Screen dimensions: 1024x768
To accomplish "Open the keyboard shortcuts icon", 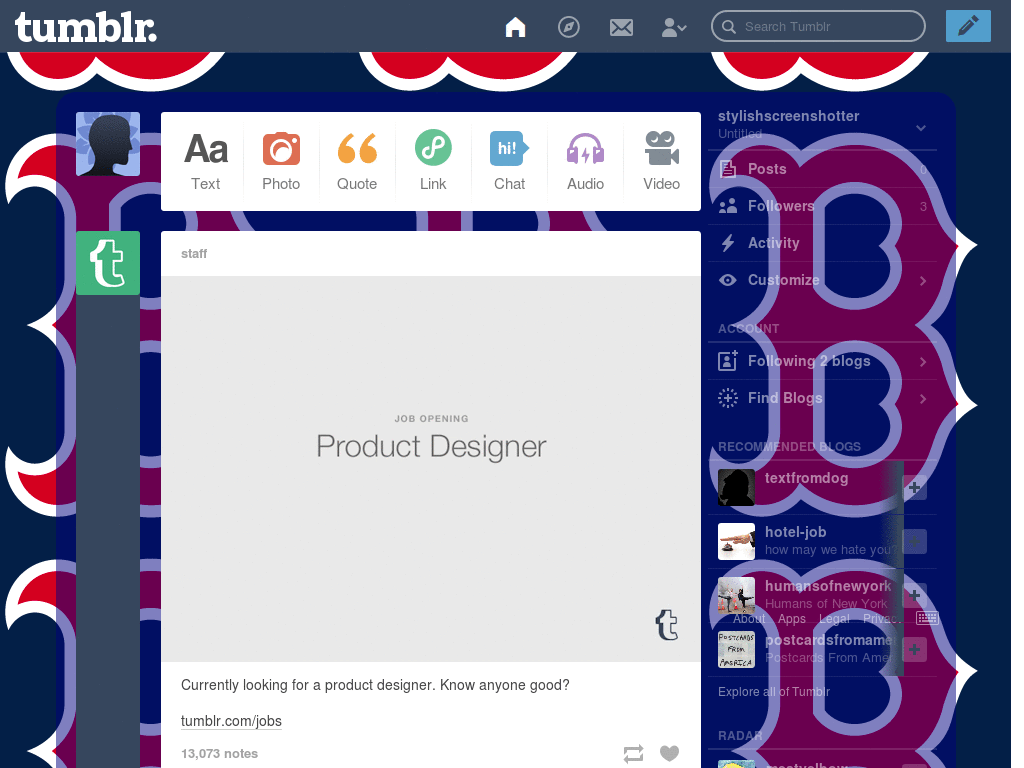I will click(x=927, y=618).
